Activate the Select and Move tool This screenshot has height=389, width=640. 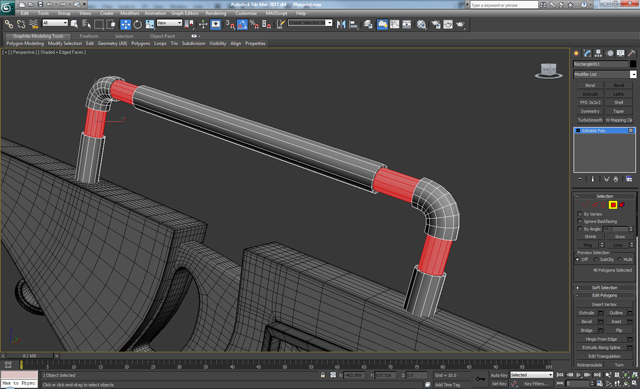tap(125, 24)
